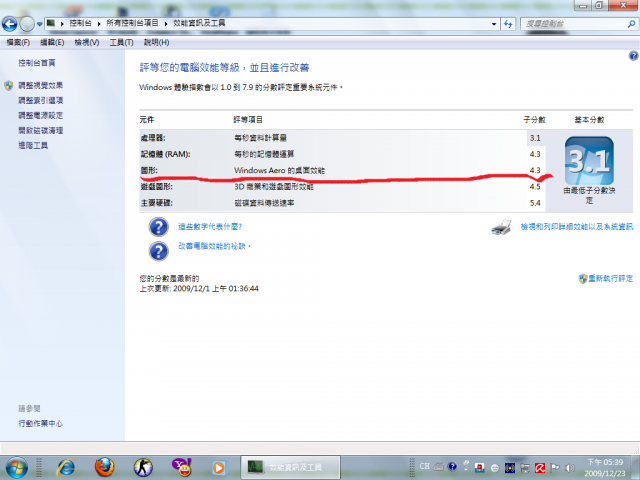Open breadcrumb arrow before 控制台
Image resolution: width=640 pixels, height=480 pixels.
62,24
